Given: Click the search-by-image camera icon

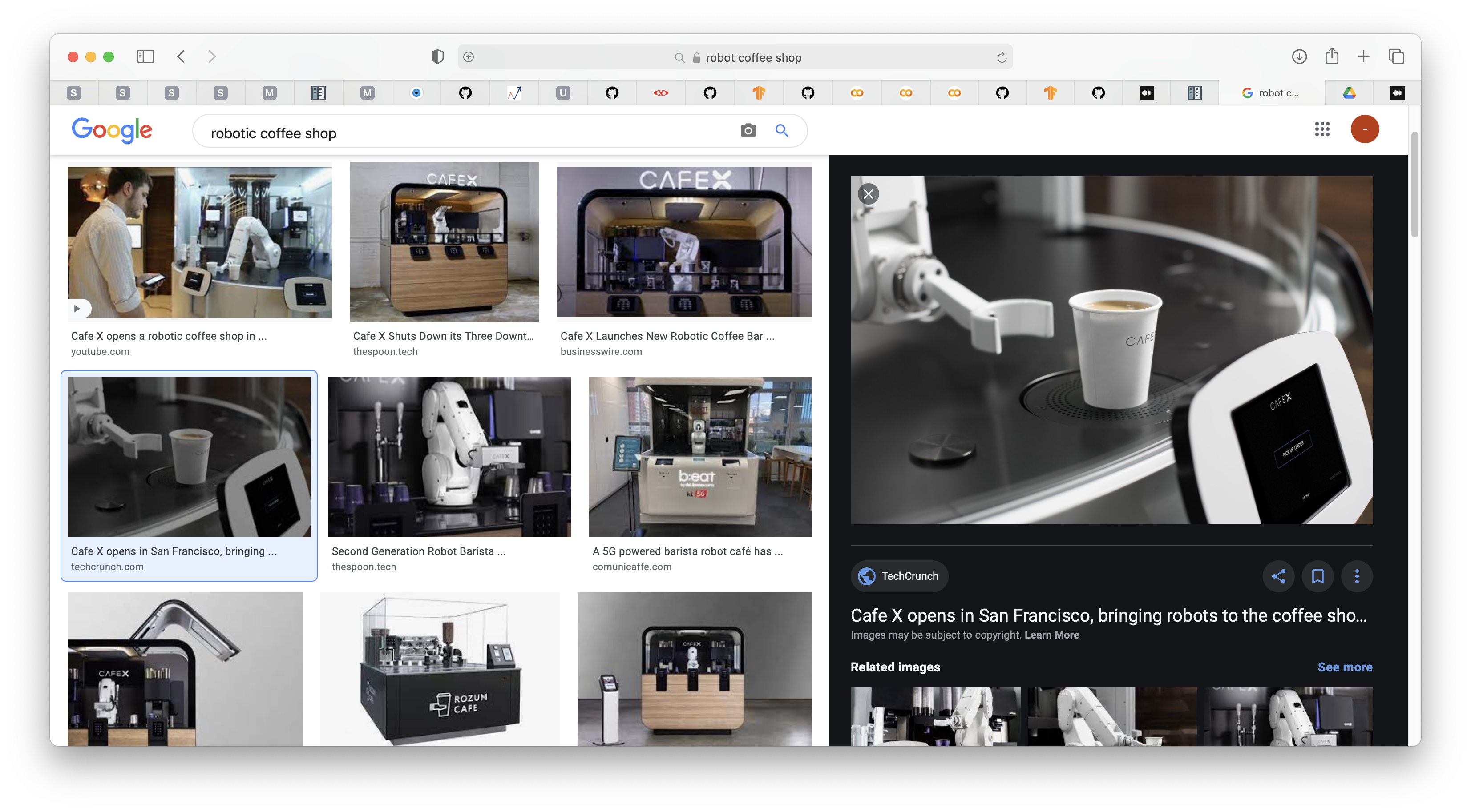Looking at the screenshot, I should [748, 131].
